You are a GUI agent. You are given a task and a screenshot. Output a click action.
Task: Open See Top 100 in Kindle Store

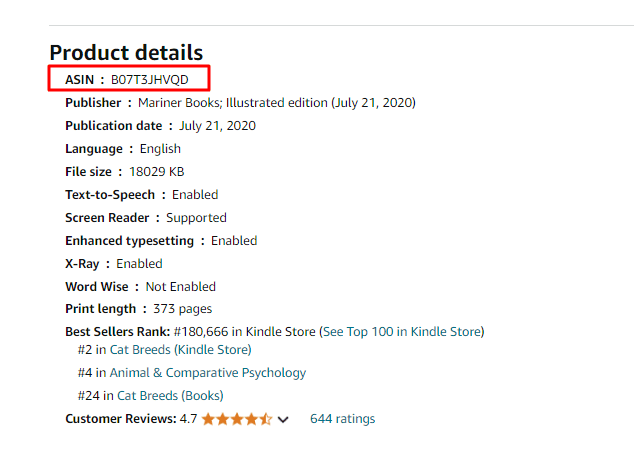[403, 332]
